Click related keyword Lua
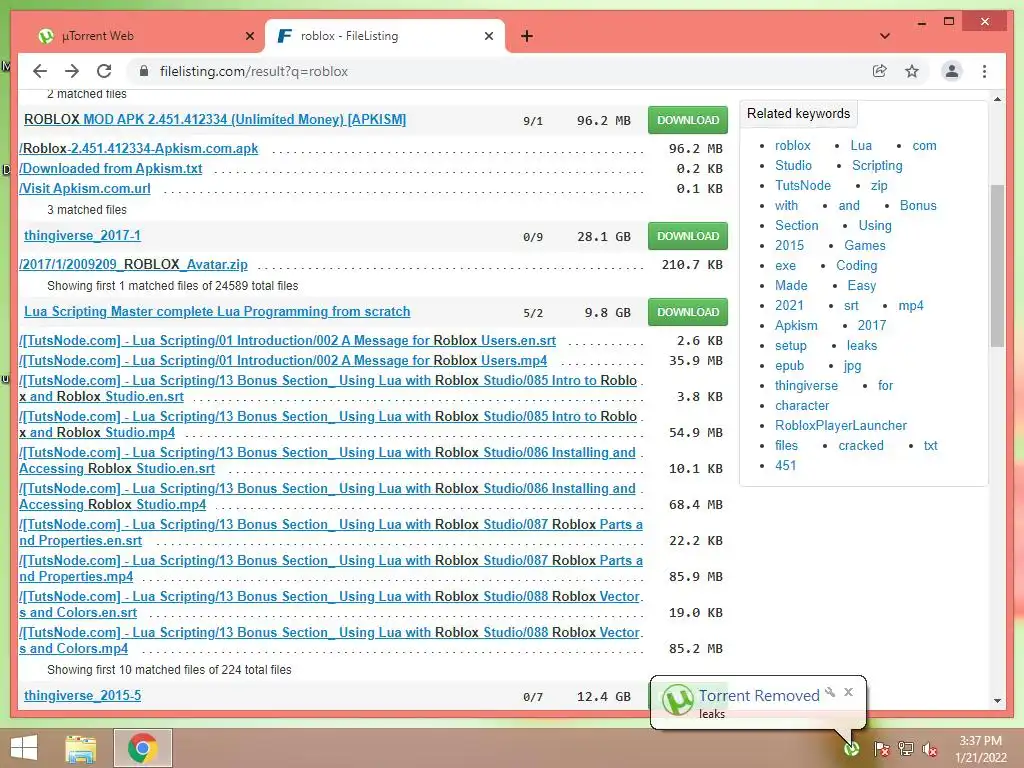Screen dimensions: 1024x768 coord(861,146)
